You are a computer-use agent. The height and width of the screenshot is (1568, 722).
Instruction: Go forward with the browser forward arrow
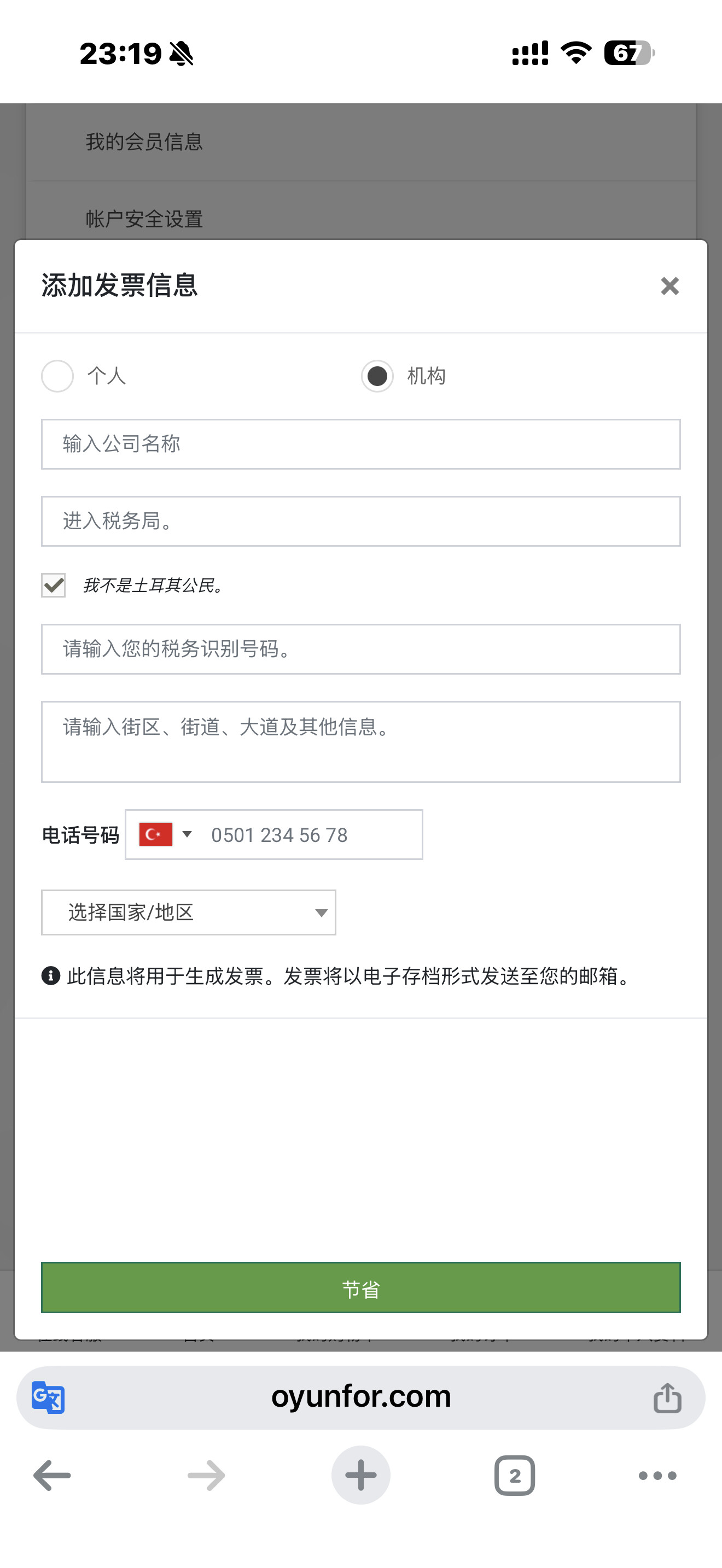pos(206,1475)
